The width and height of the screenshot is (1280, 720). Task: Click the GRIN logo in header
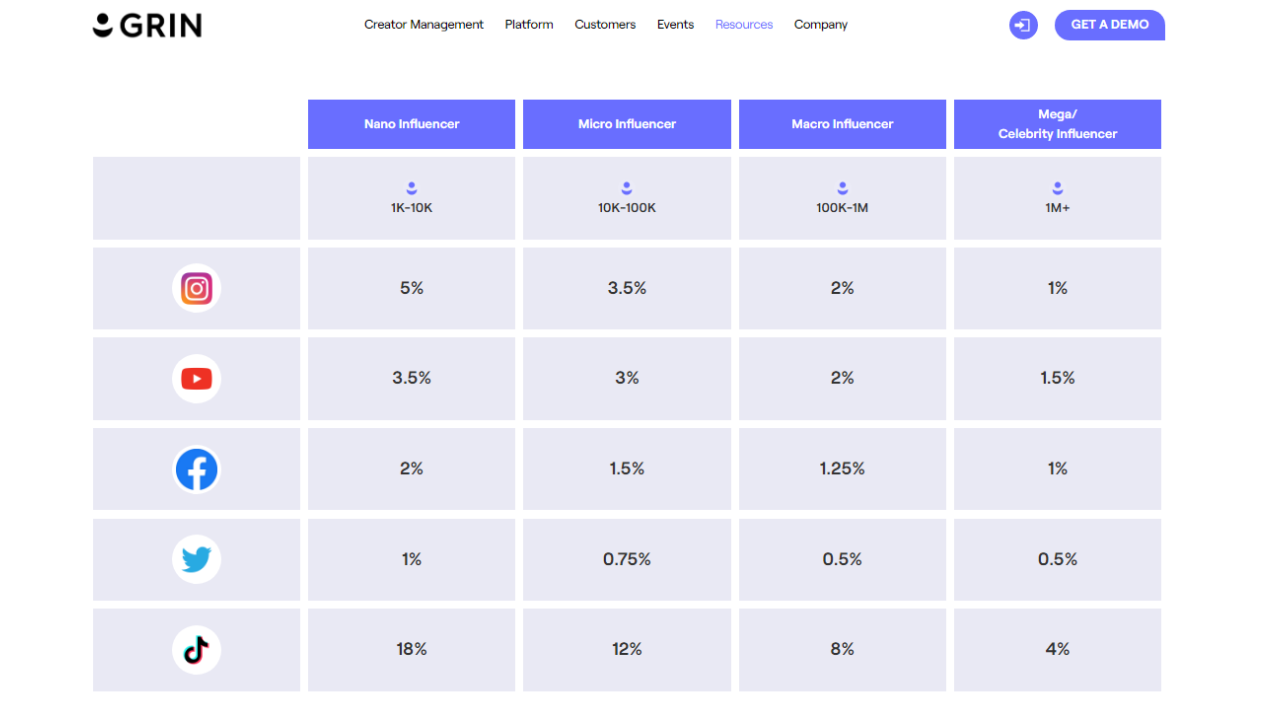[147, 25]
